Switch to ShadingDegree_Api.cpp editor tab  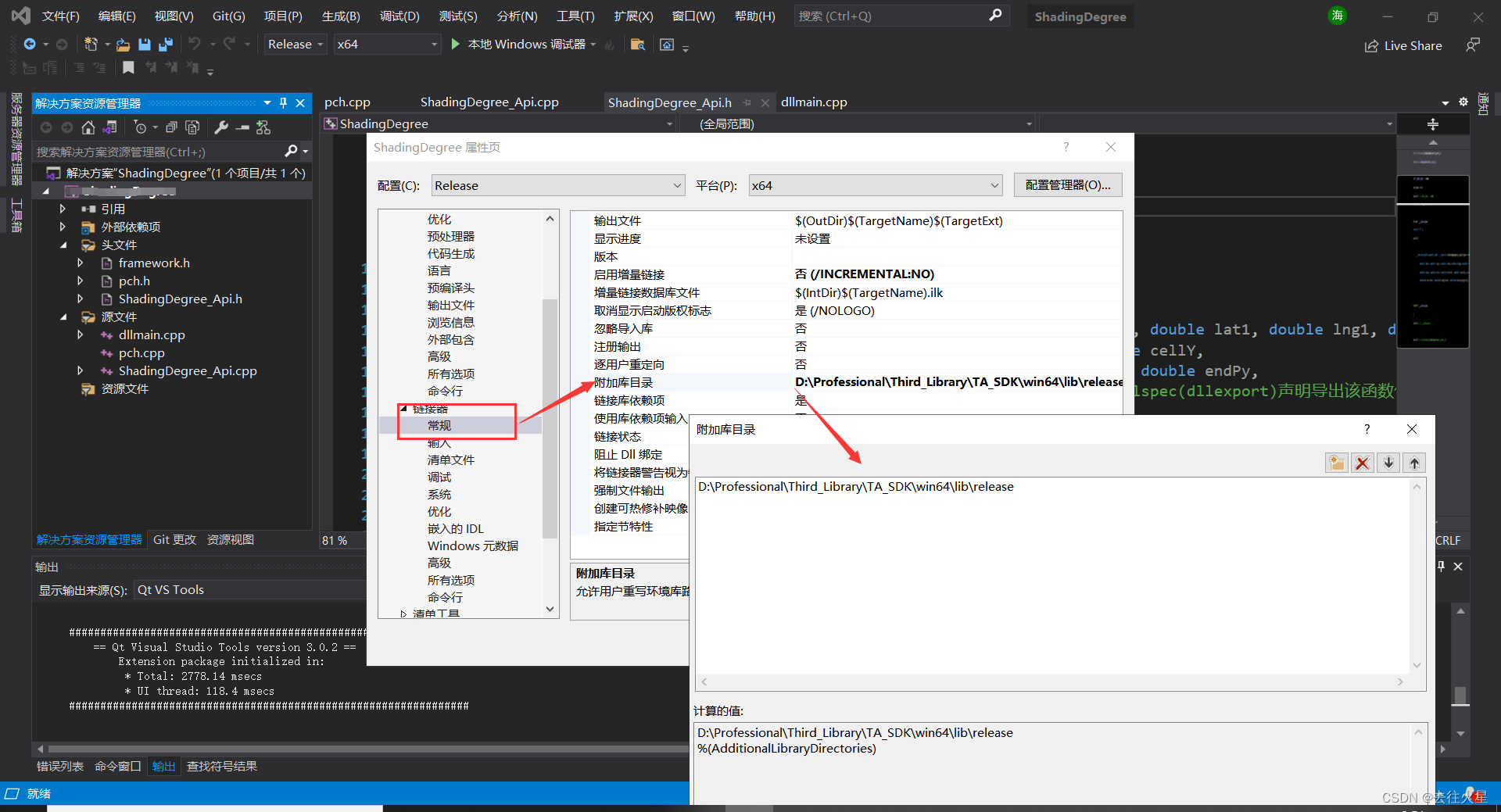pyautogui.click(x=489, y=102)
